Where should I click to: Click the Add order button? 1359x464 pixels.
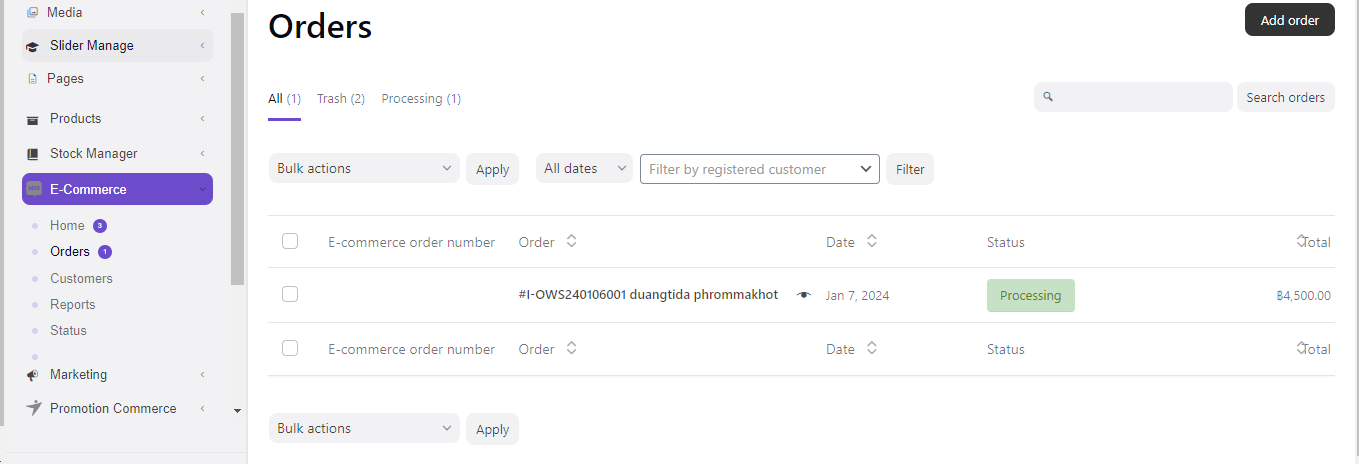tap(1289, 20)
